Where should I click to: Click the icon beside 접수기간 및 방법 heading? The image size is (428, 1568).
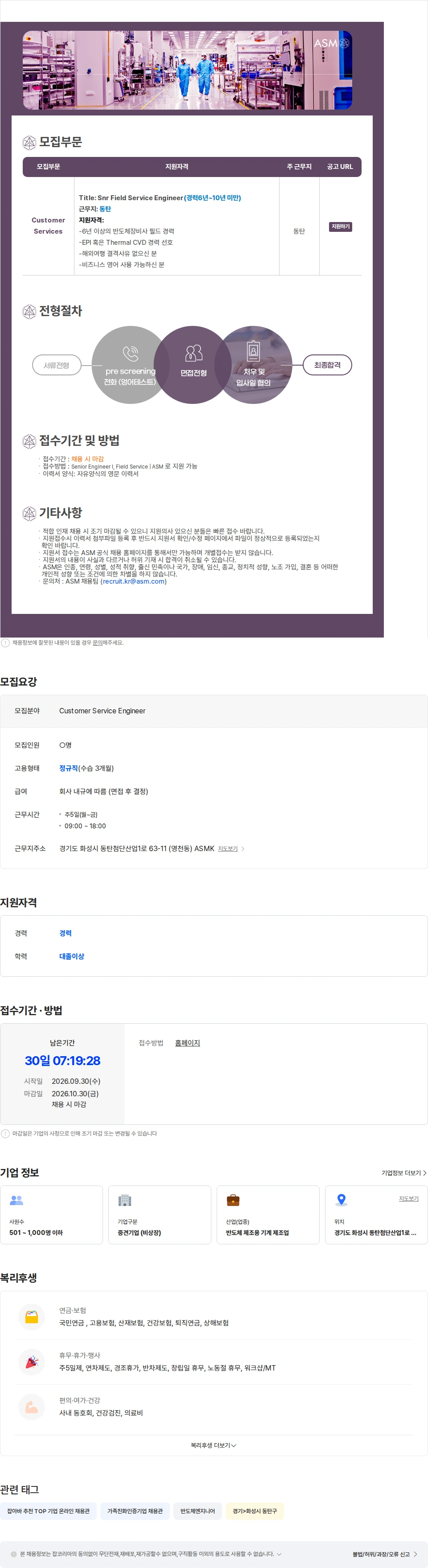point(29,441)
